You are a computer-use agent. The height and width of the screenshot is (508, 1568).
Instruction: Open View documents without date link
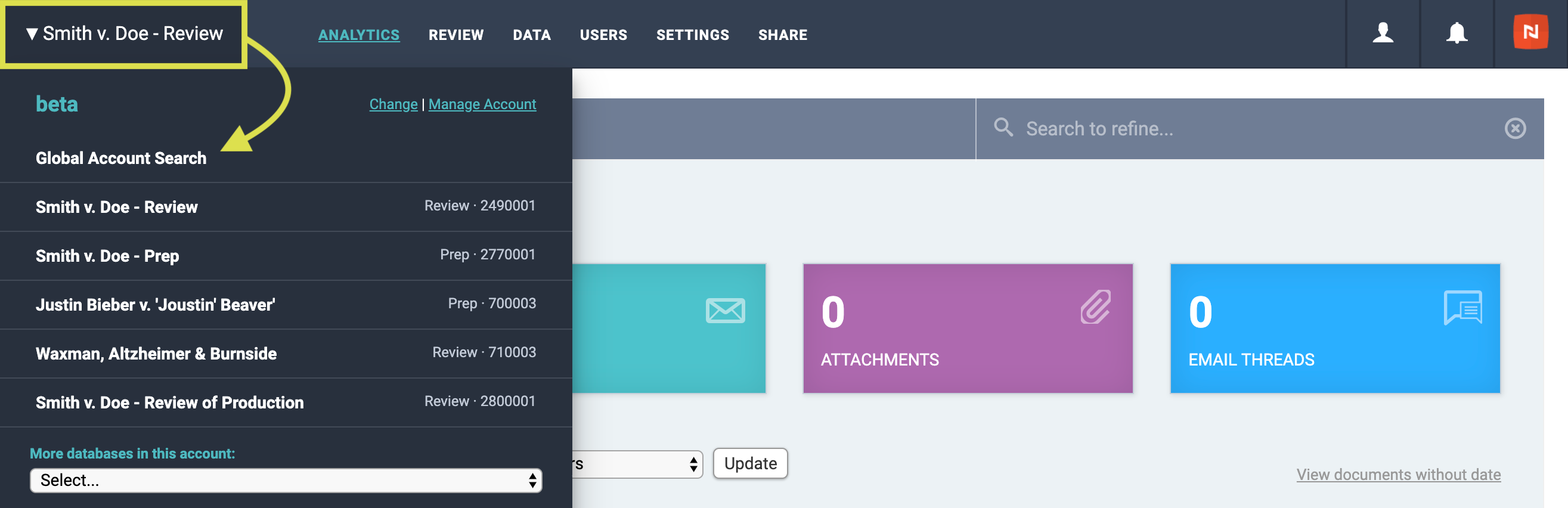(x=1398, y=475)
